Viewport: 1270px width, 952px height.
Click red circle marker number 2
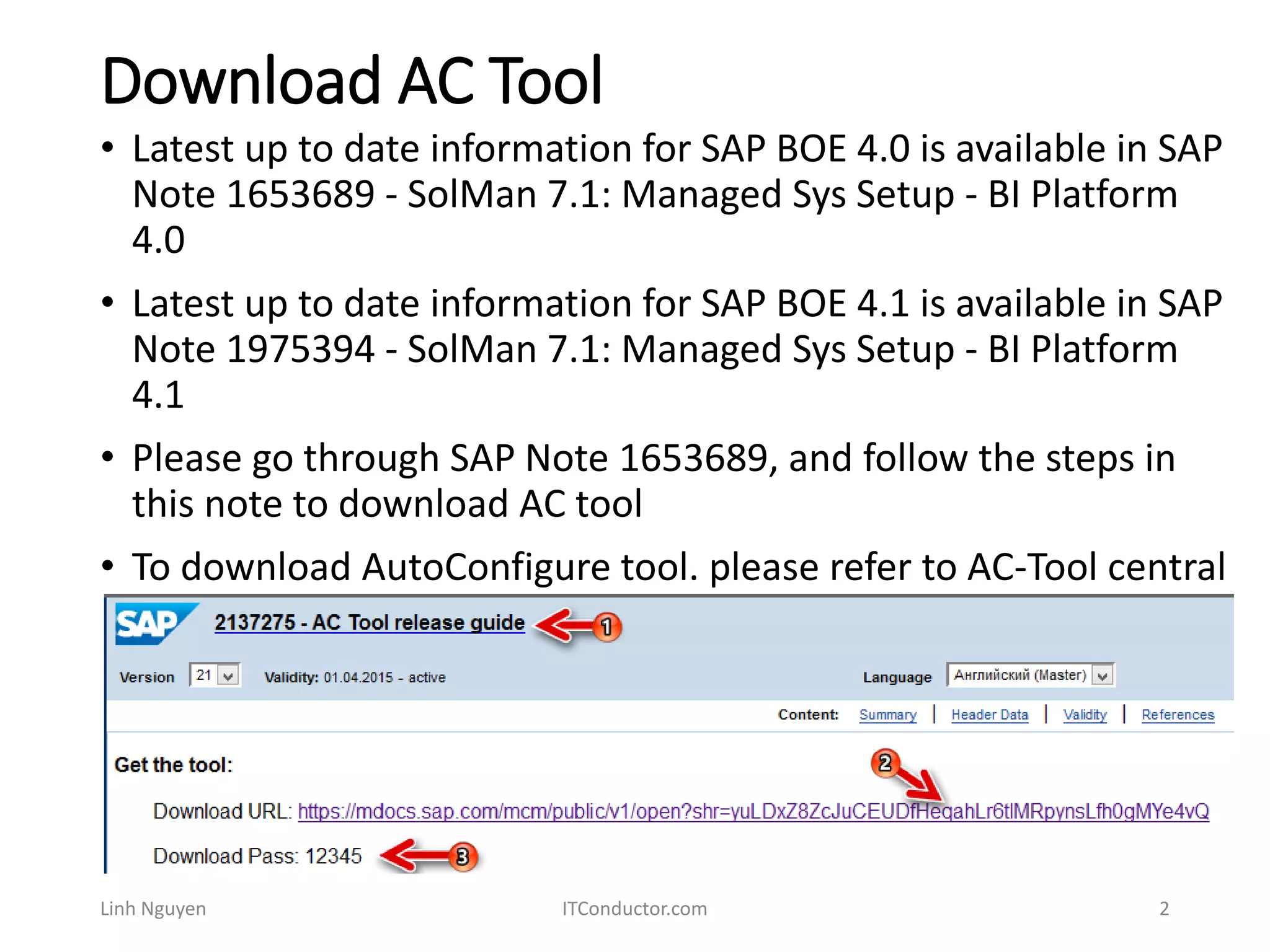point(885,763)
